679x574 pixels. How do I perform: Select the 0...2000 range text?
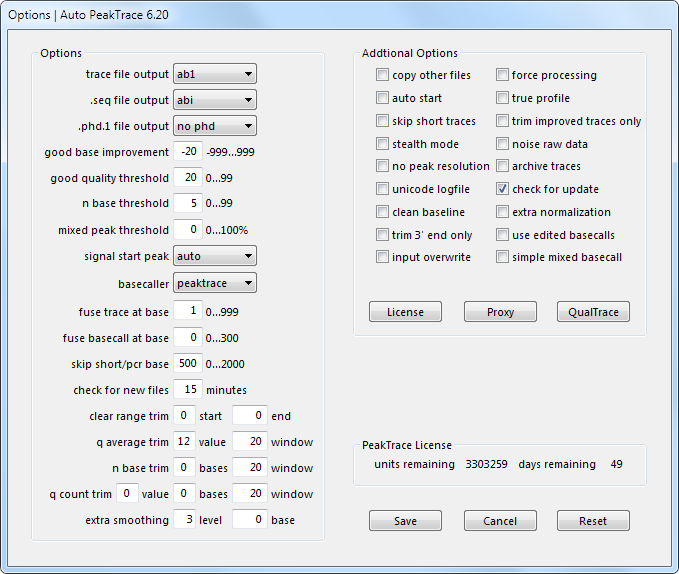click(225, 364)
